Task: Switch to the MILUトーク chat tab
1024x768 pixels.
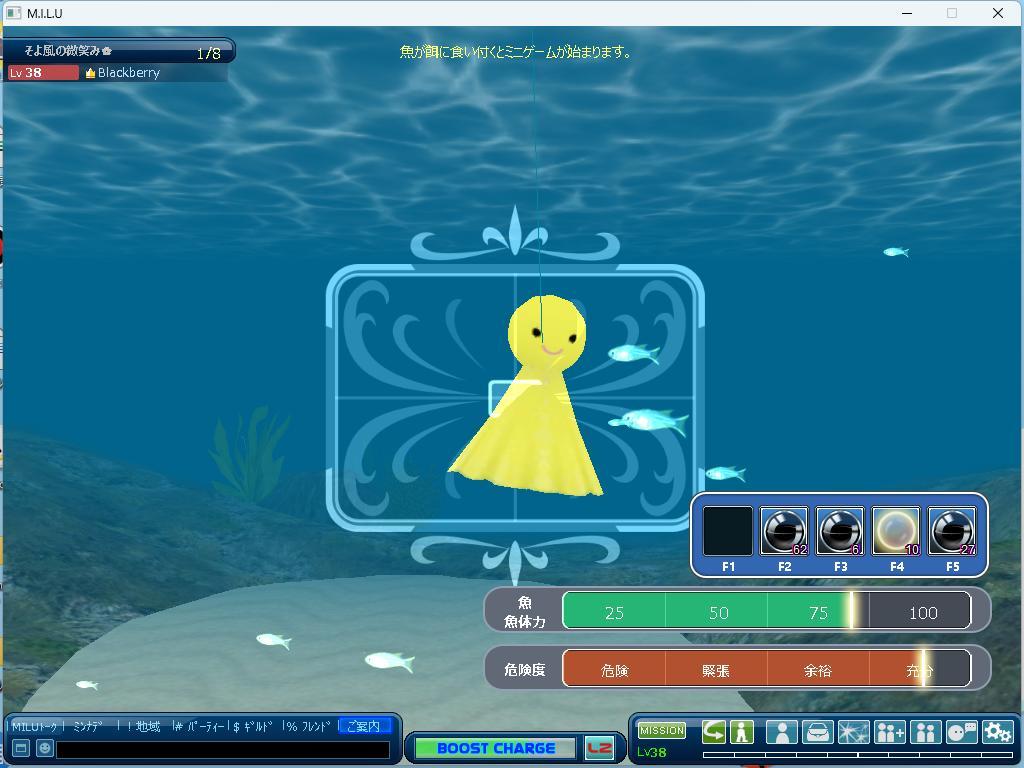Action: click(35, 726)
